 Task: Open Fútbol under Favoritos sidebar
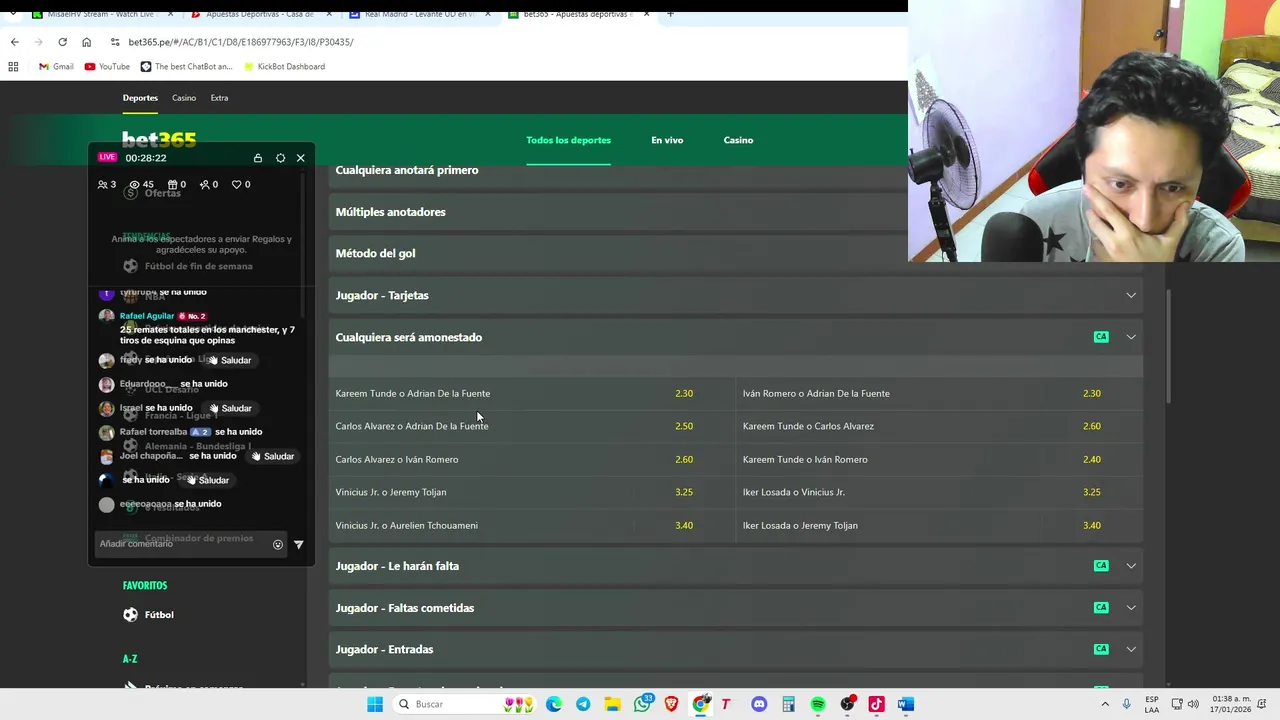[148, 615]
